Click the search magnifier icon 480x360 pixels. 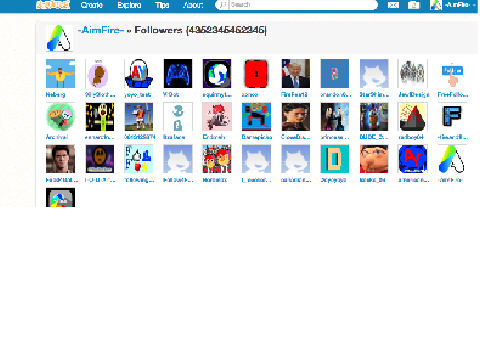(223, 5)
